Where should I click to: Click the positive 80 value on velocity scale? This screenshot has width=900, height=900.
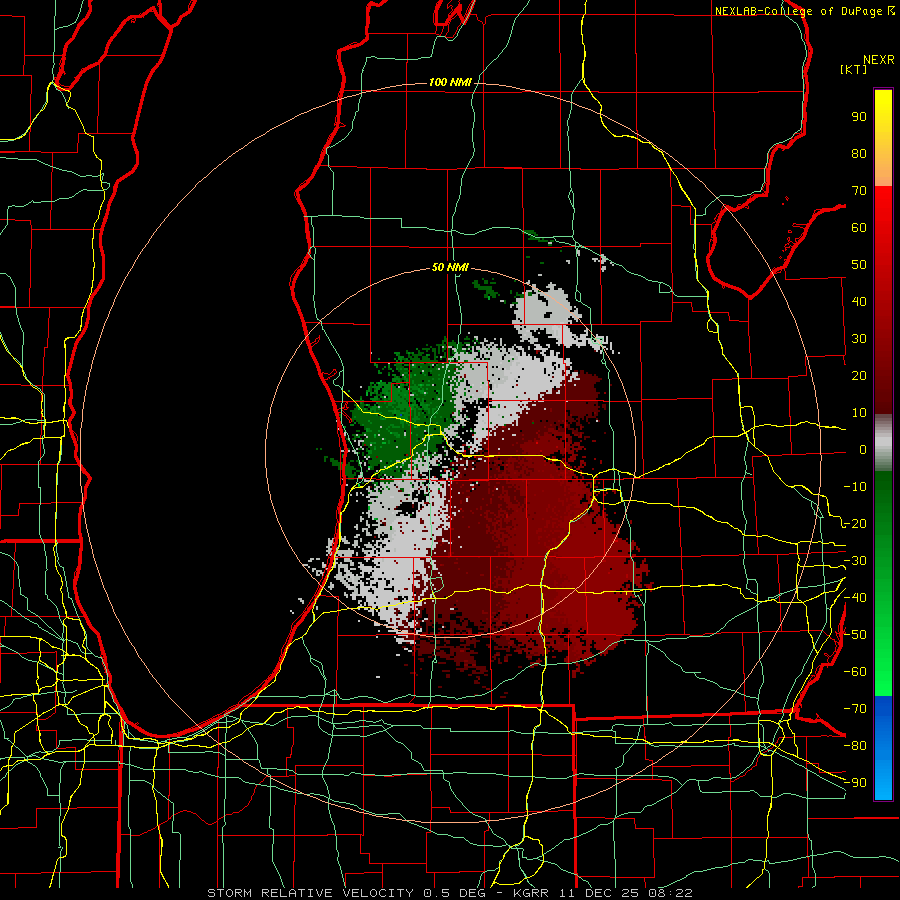[x=859, y=154]
